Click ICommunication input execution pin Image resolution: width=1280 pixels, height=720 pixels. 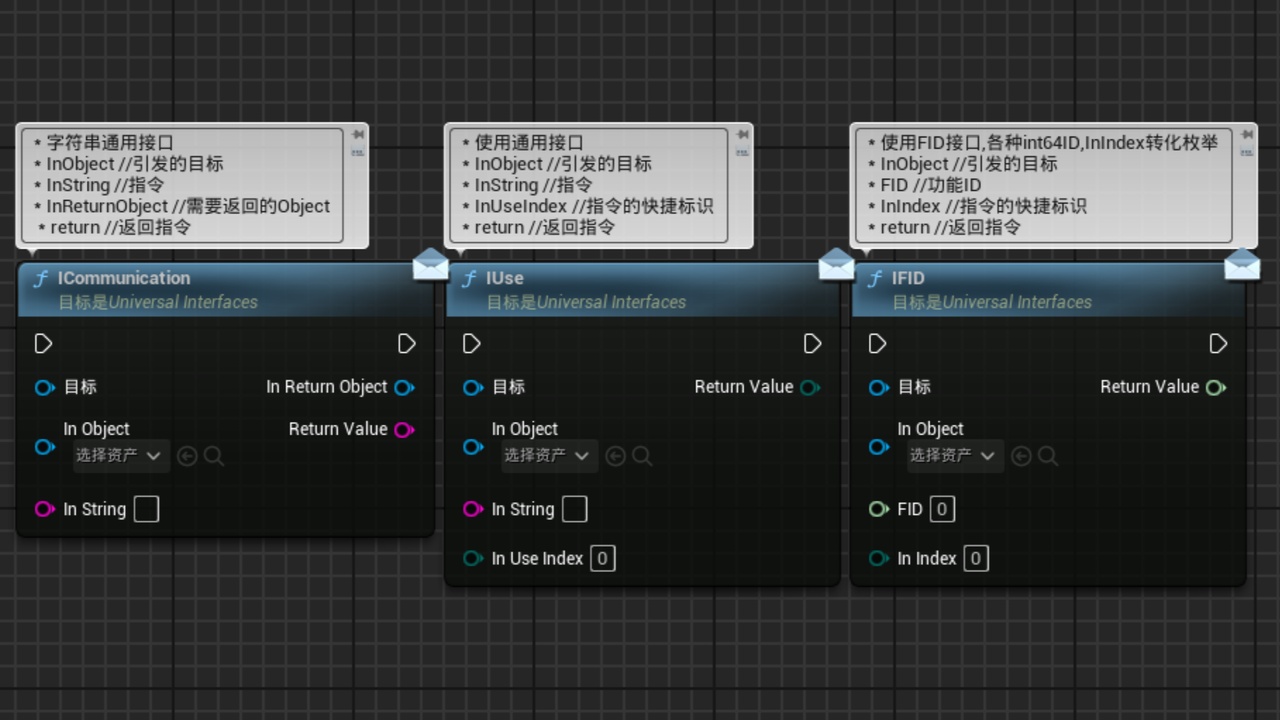pyautogui.click(x=43, y=344)
